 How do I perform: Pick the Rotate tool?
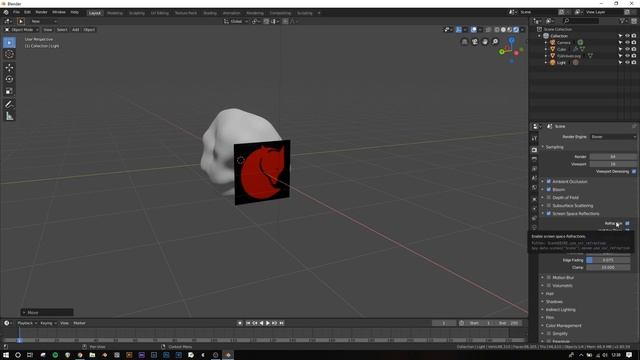pyautogui.click(x=9, y=79)
